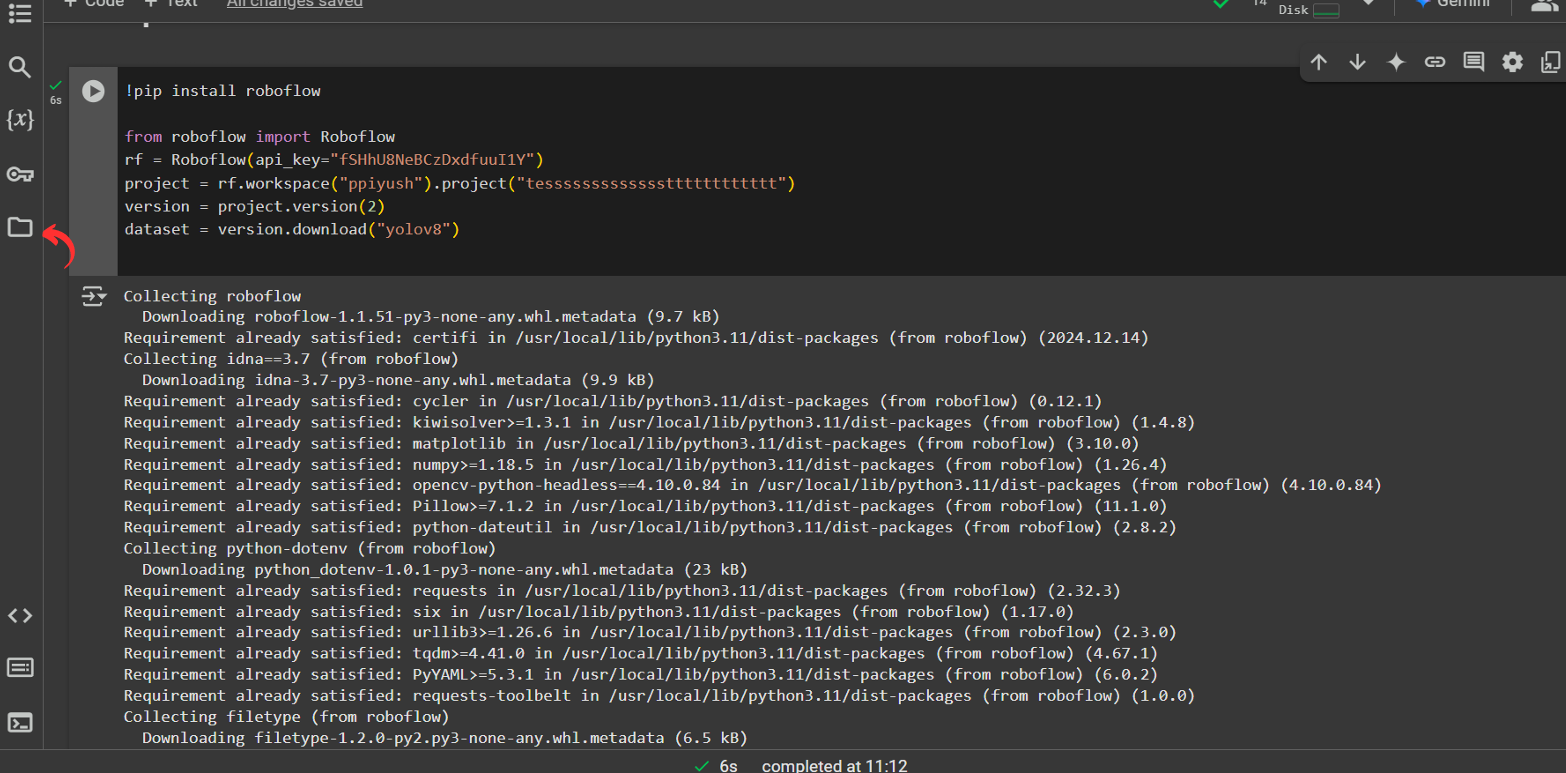
Task: Click the numpy requirement output line
Action: [645, 464]
